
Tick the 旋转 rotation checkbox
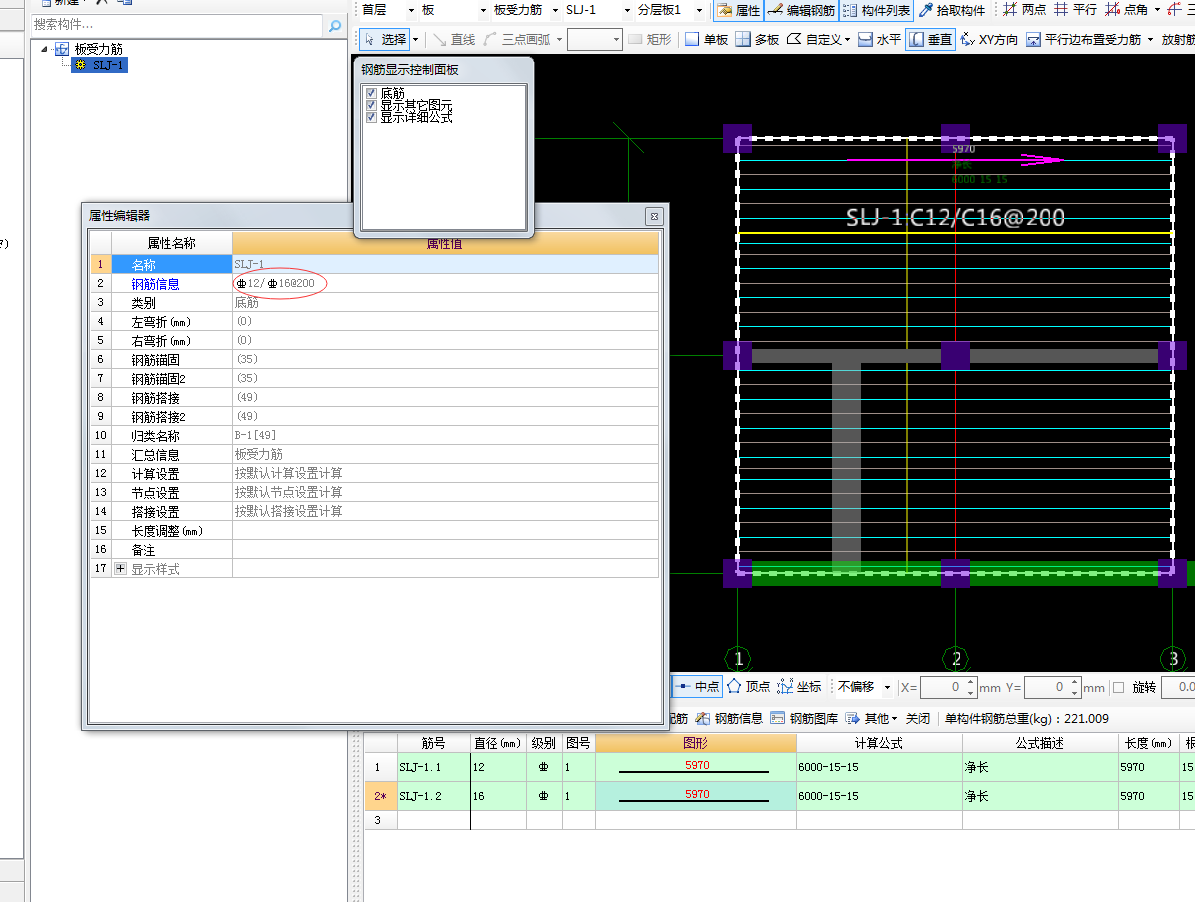click(1119, 687)
